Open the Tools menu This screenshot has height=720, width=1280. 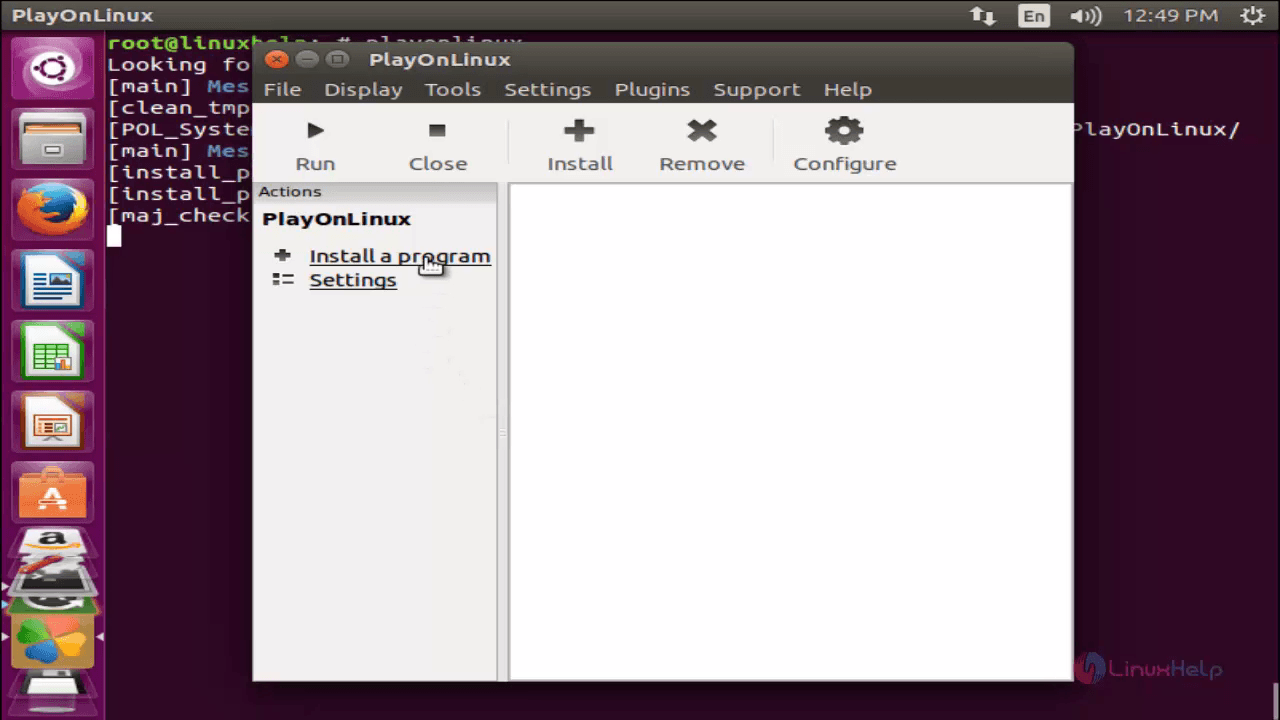453,89
